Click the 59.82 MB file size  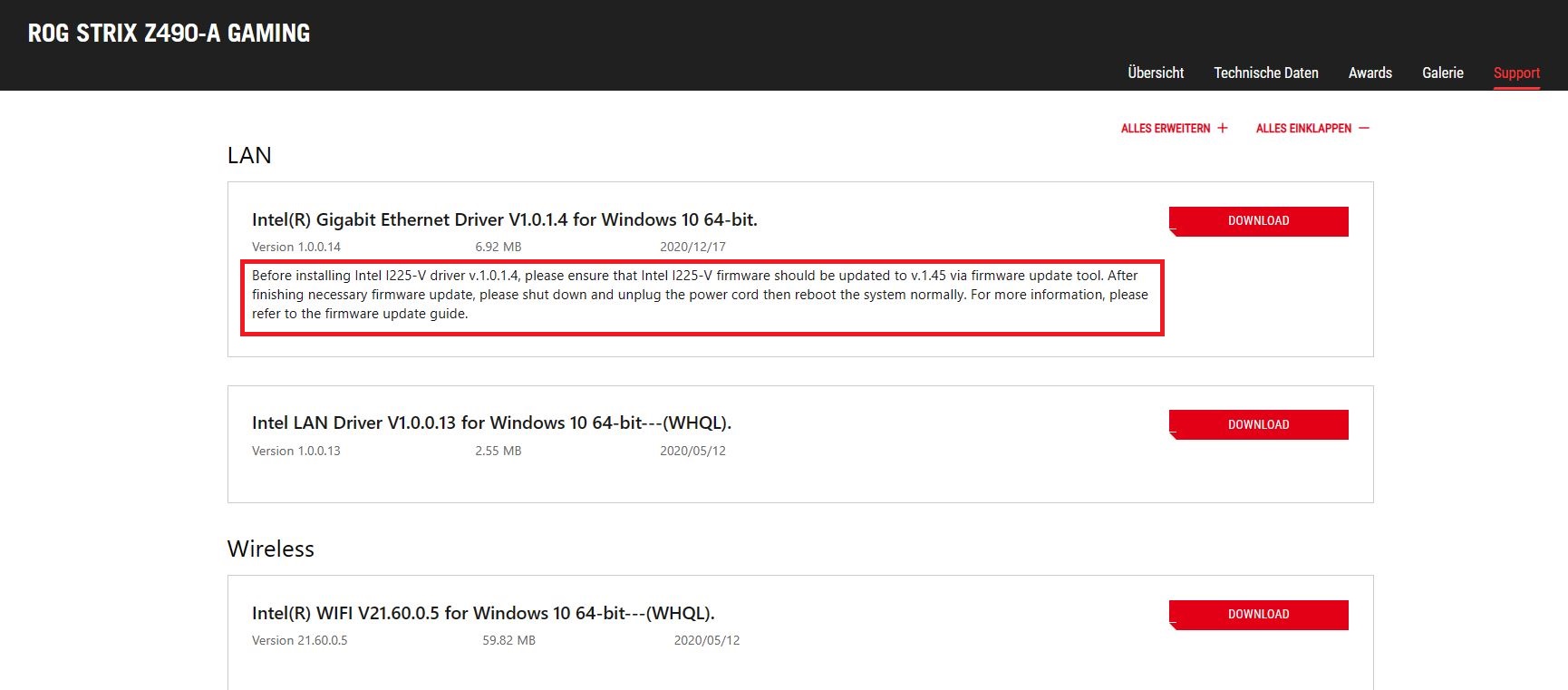tap(509, 640)
